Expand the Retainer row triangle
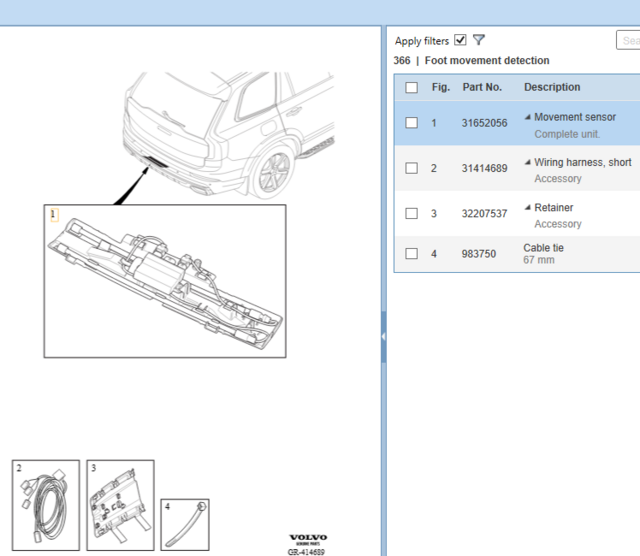This screenshot has height=556, width=640. 528,208
